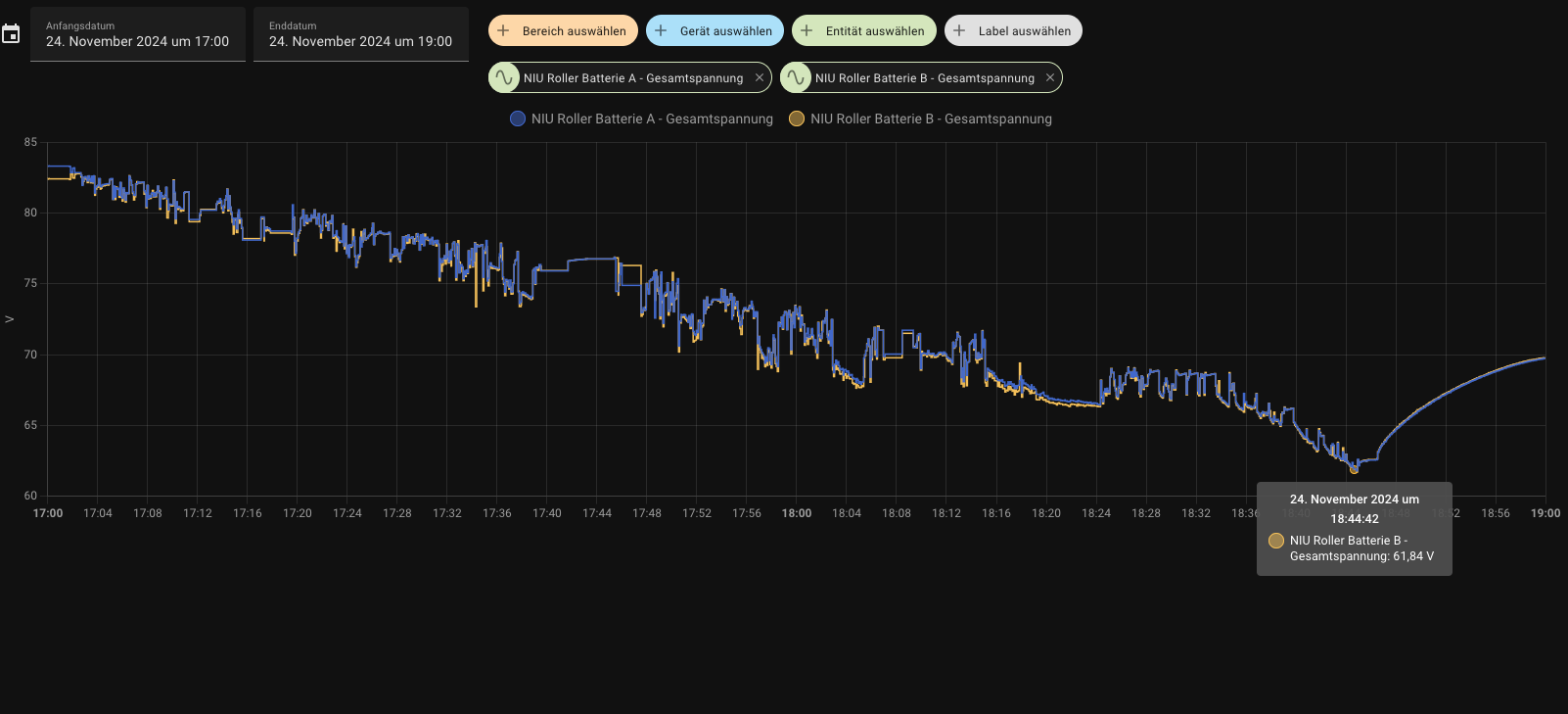Click the highlighted data point at 18:44:42
The image size is (1568, 714).
click(1354, 469)
